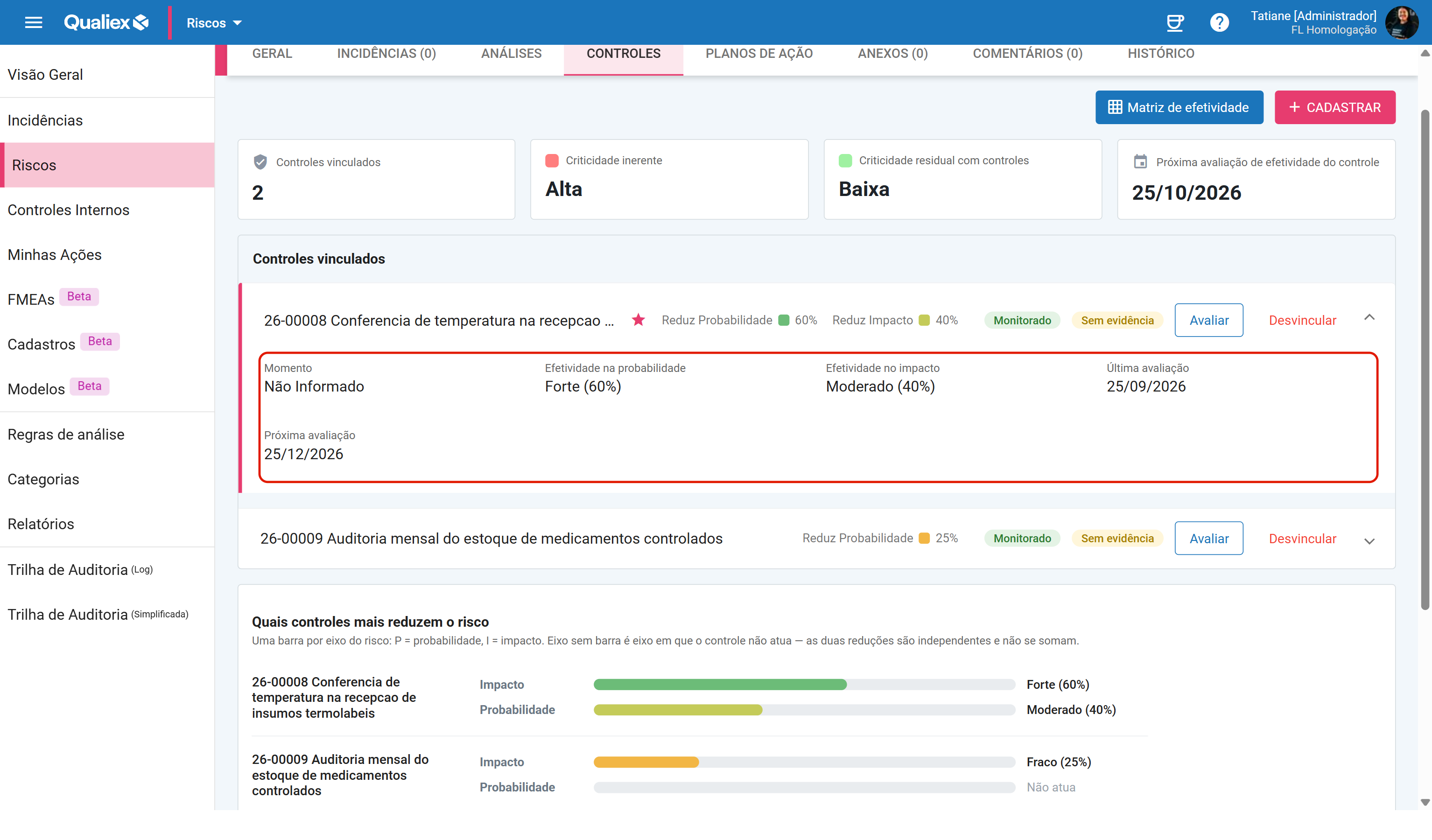1432x840 pixels.
Task: Click the vertical page scrollbar
Action: coord(1425,359)
